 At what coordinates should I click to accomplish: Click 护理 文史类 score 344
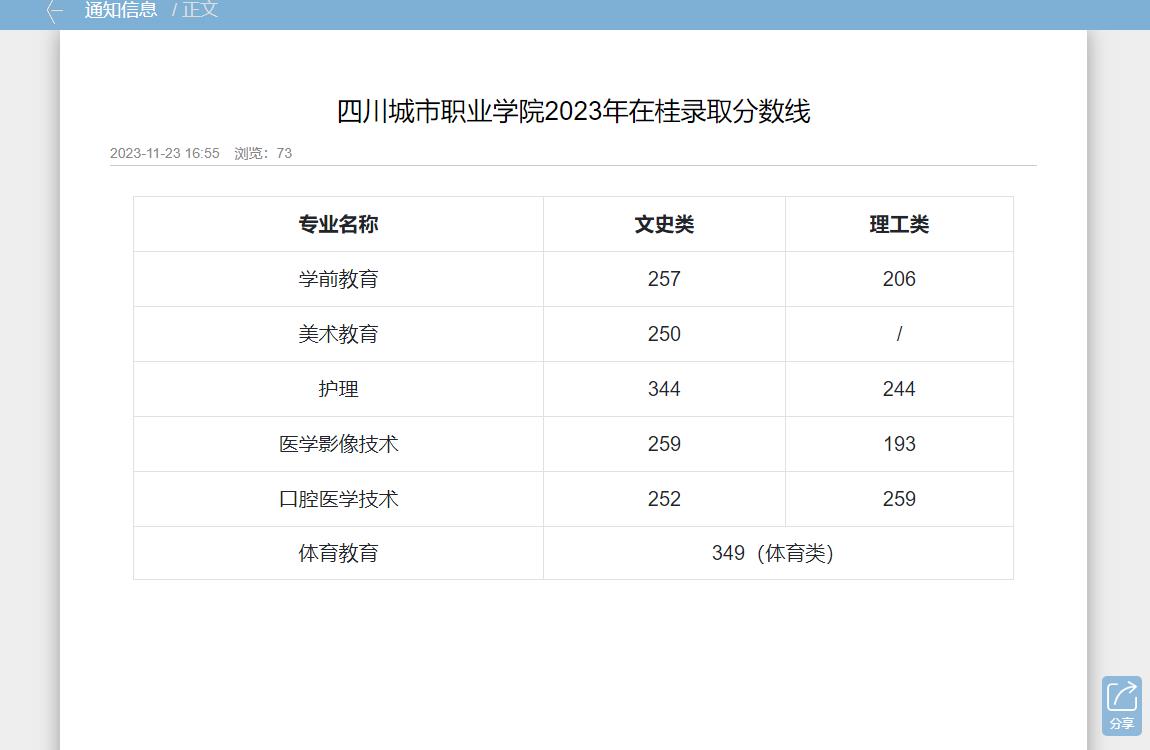pyautogui.click(x=664, y=389)
